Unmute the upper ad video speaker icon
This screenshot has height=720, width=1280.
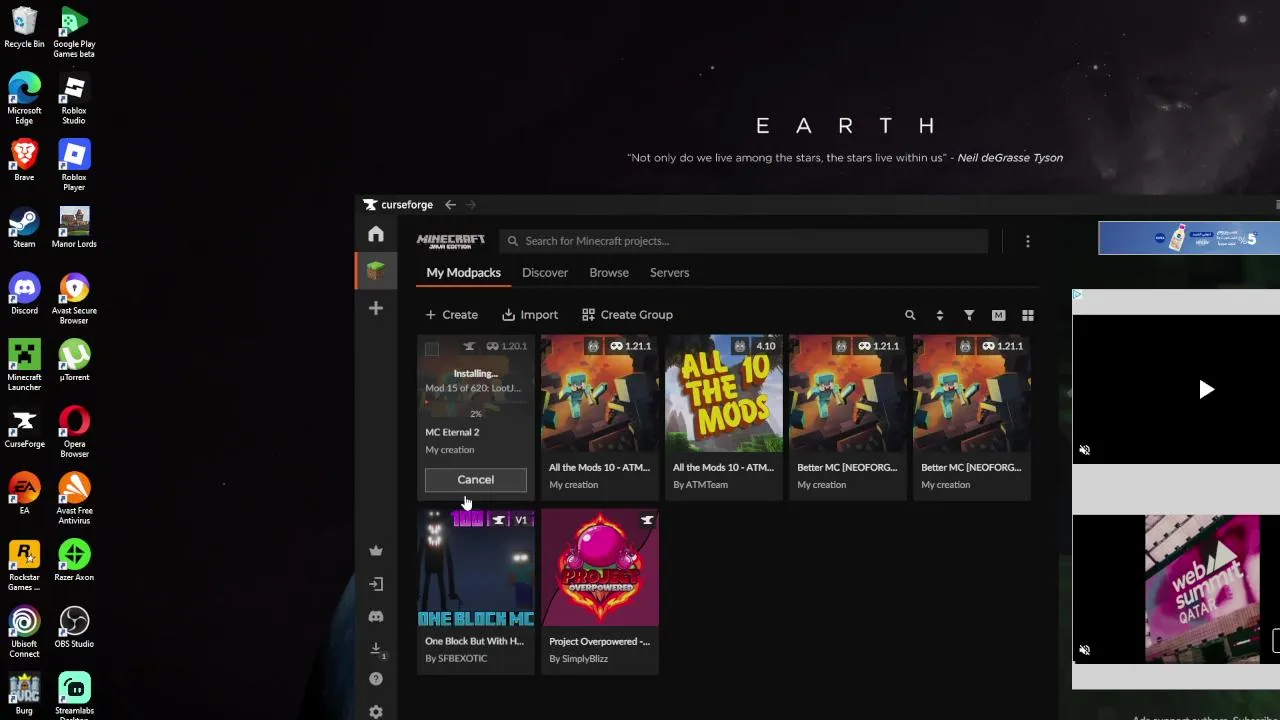click(1085, 450)
